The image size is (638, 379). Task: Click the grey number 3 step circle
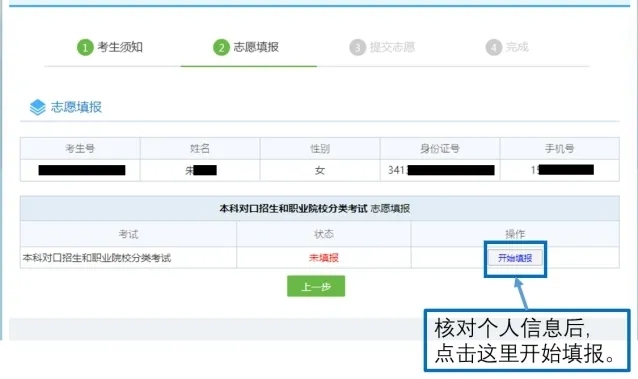click(x=358, y=48)
